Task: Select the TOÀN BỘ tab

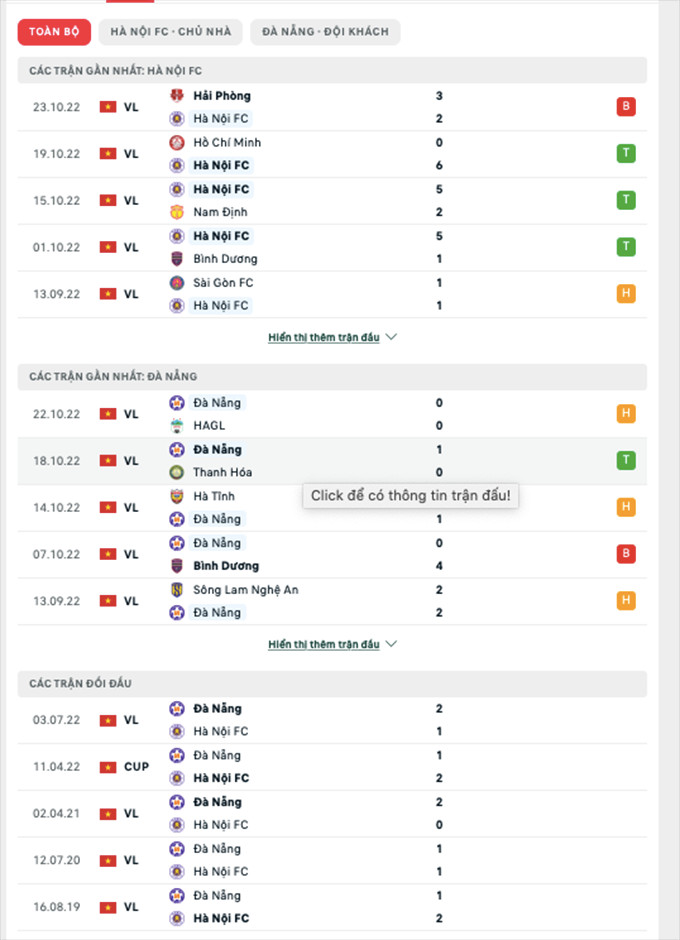Action: [54, 32]
